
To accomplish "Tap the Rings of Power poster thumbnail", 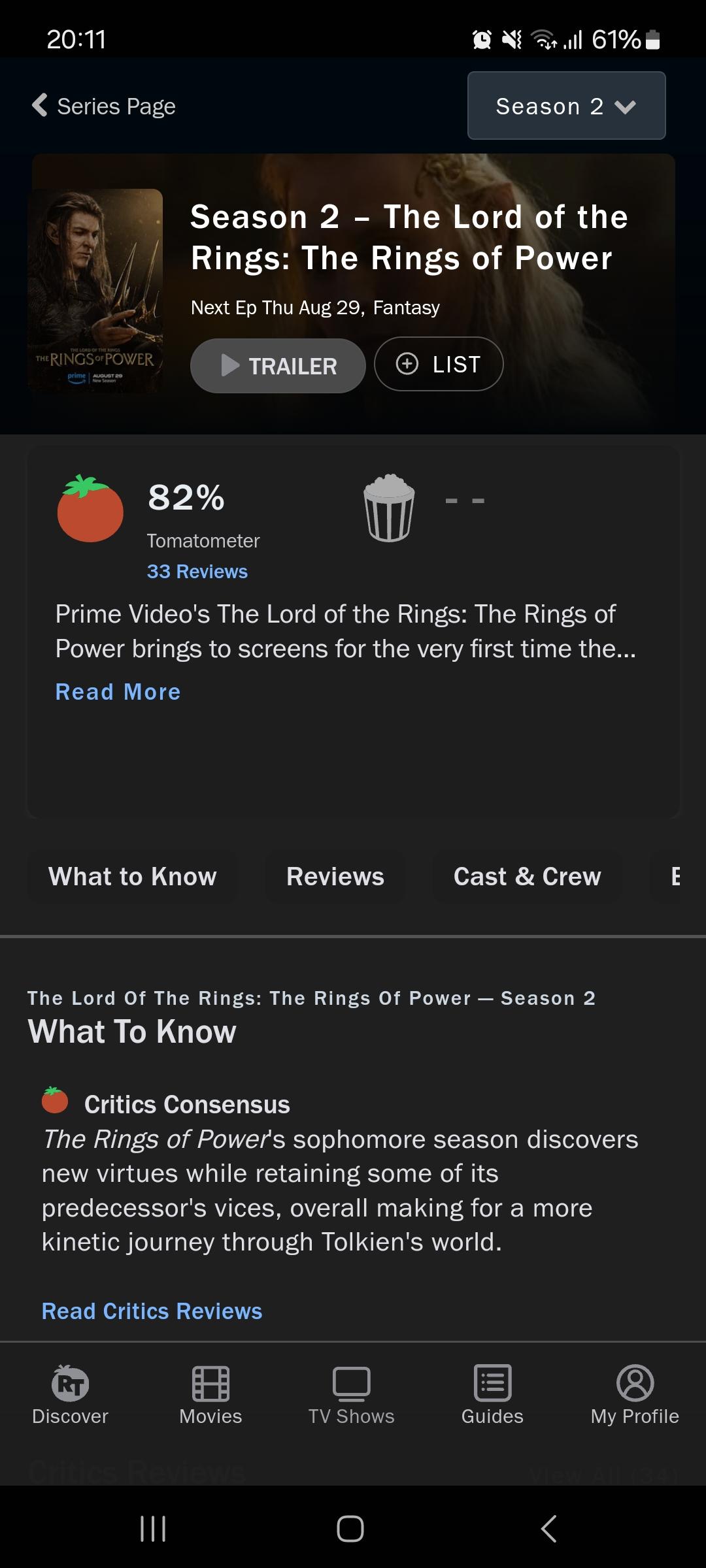I will 95,291.
